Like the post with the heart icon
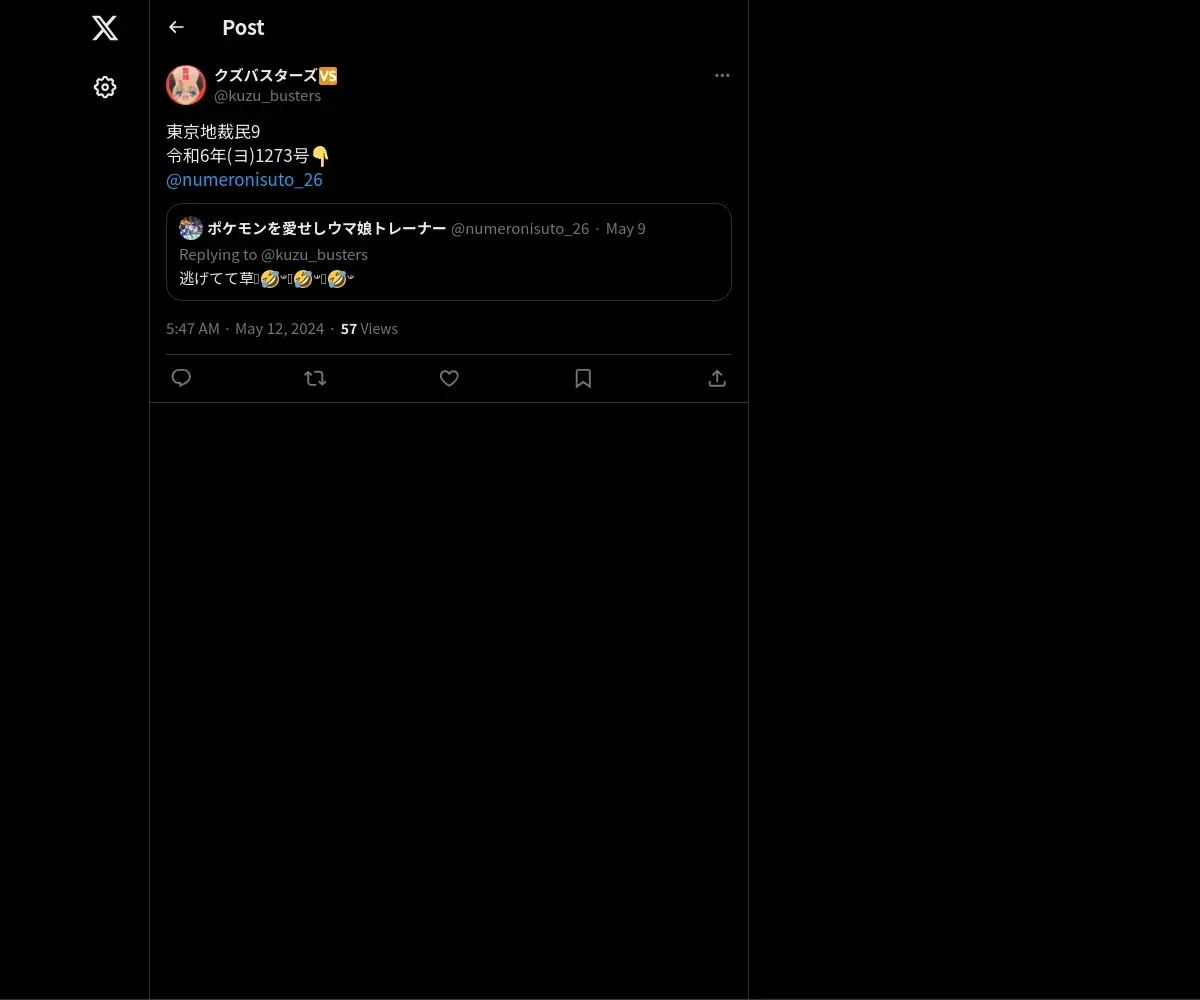1200x1000 pixels. [449, 378]
